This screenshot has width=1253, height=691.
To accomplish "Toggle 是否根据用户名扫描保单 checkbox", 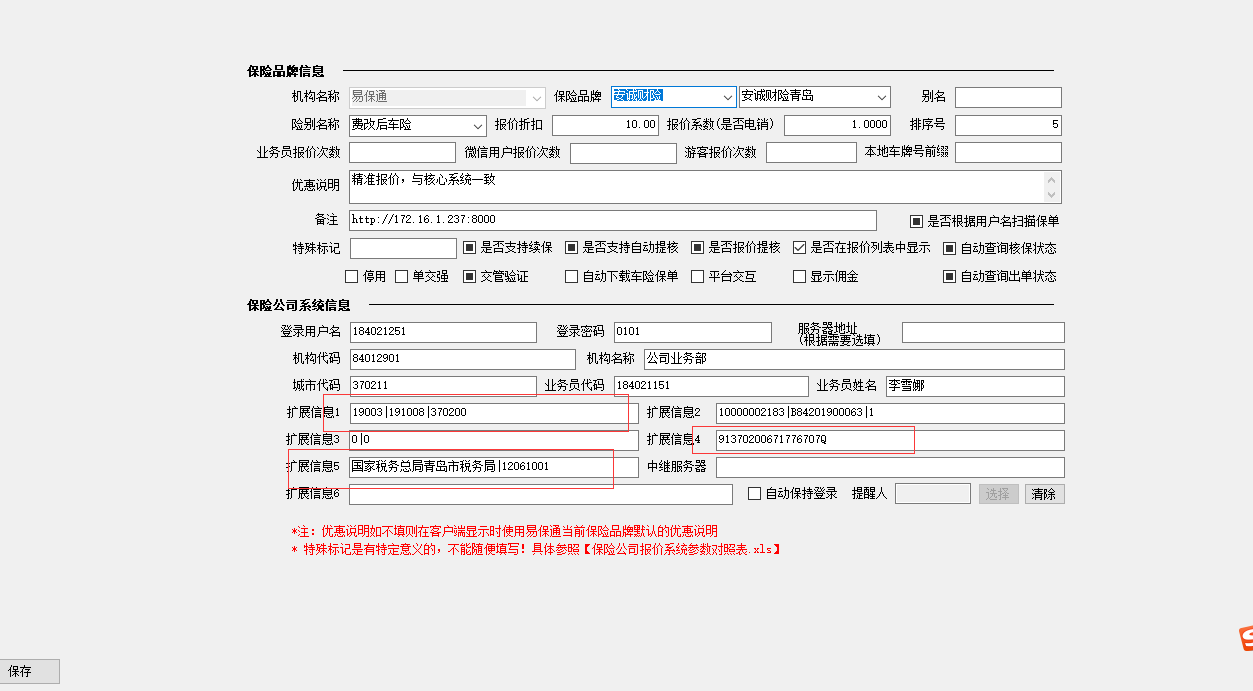I will pos(916,221).
